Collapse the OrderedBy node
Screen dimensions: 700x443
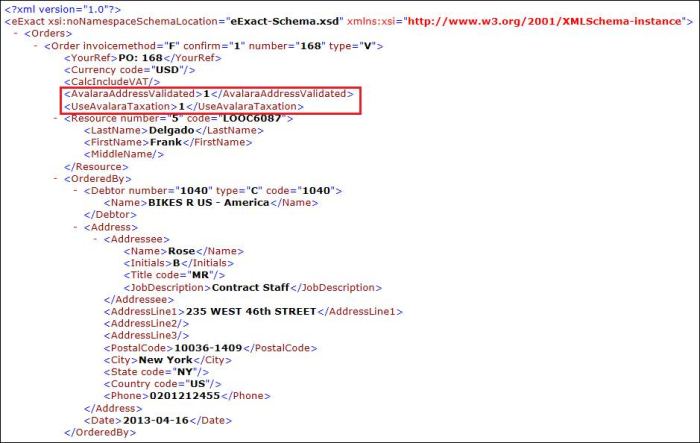point(55,179)
